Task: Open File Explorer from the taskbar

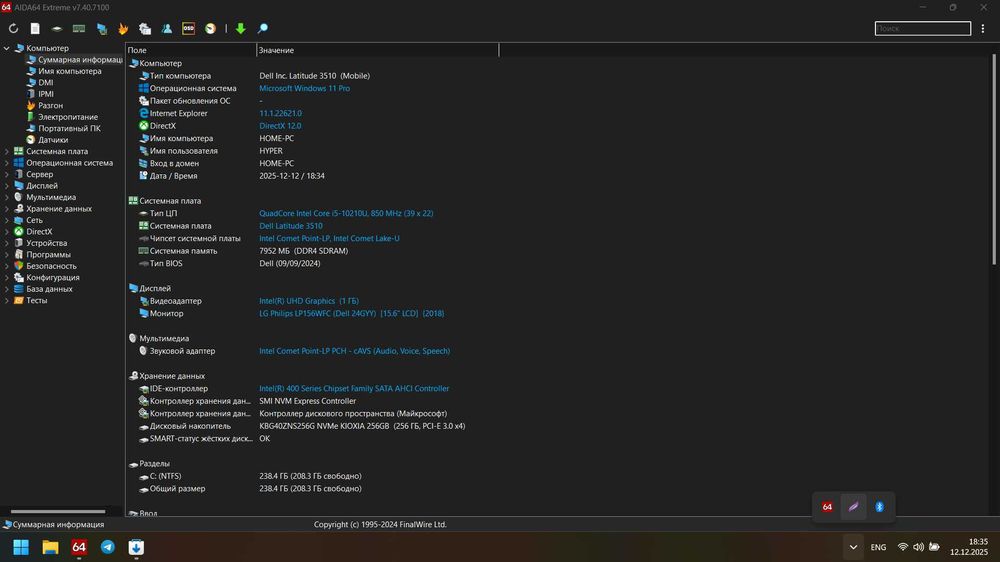Action: tap(50, 547)
